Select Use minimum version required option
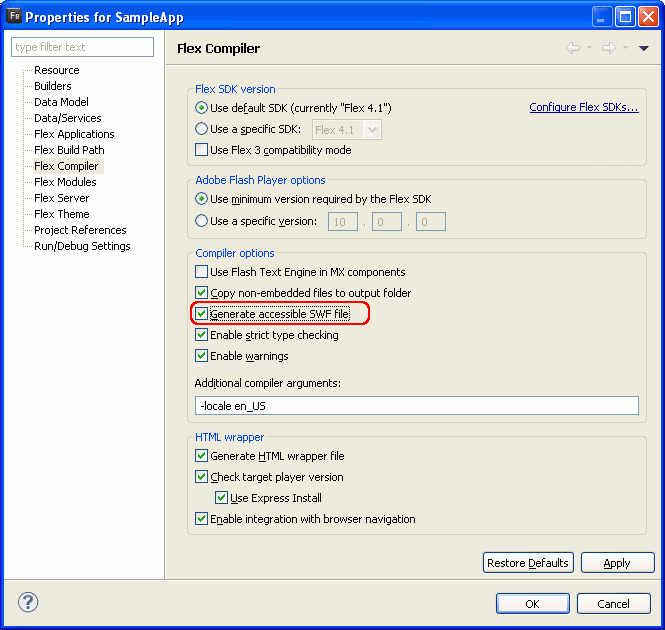665x630 pixels. 201,199
